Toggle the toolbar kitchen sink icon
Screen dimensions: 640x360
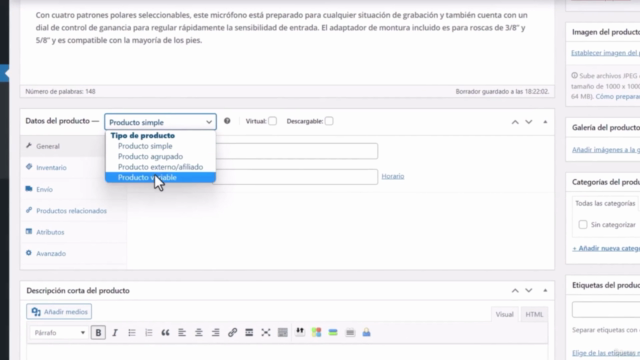coord(282,333)
